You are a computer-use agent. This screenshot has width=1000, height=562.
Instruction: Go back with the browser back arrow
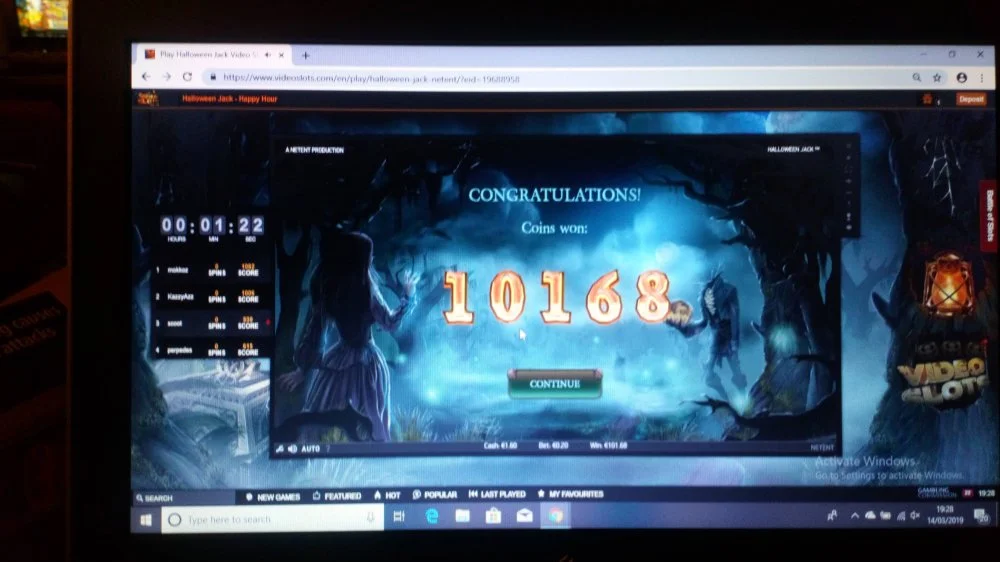(146, 77)
